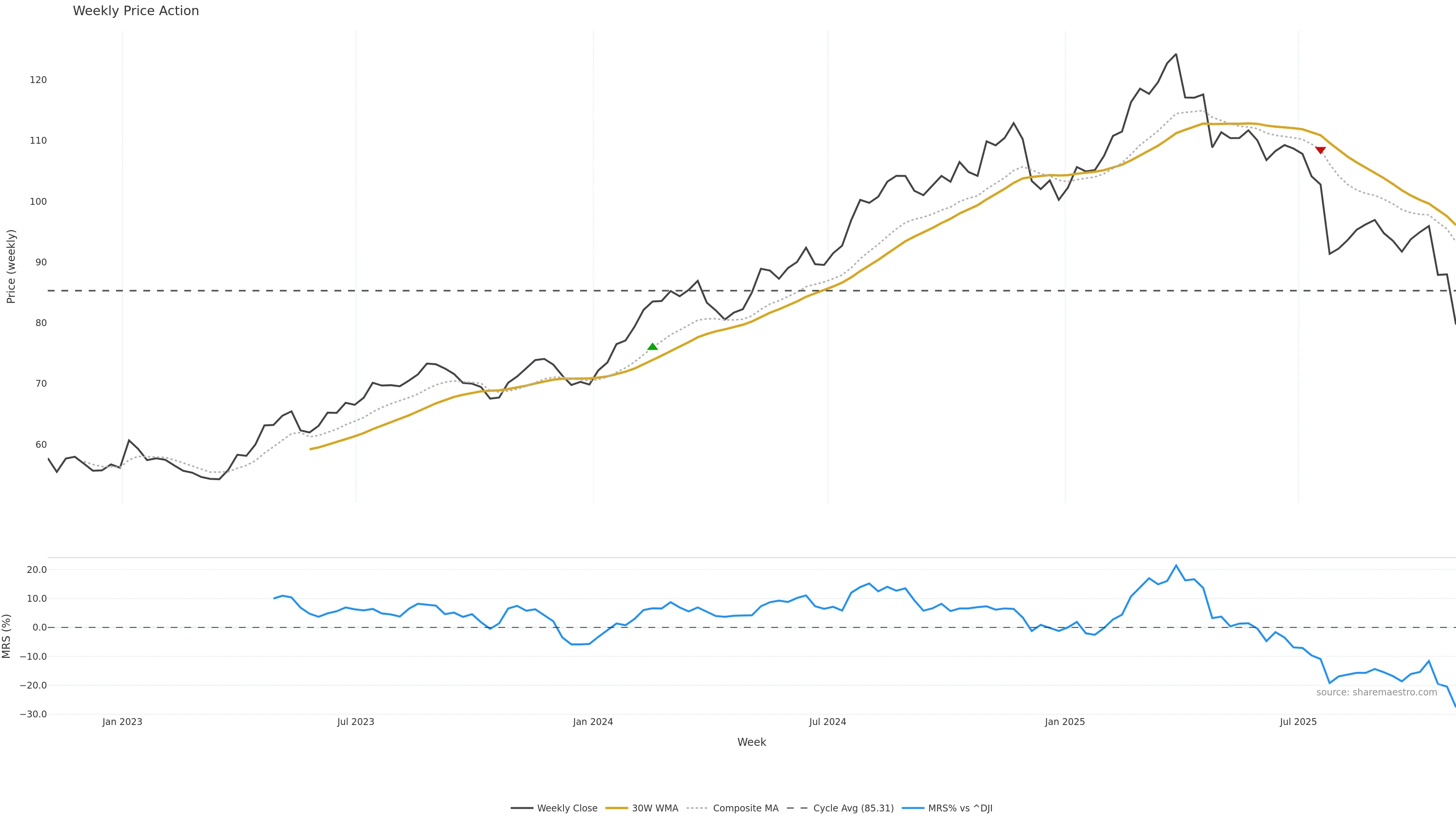Screen dimensions: 1456x819
Task: Click the green upward triangle signal marker
Action: pyautogui.click(x=652, y=347)
